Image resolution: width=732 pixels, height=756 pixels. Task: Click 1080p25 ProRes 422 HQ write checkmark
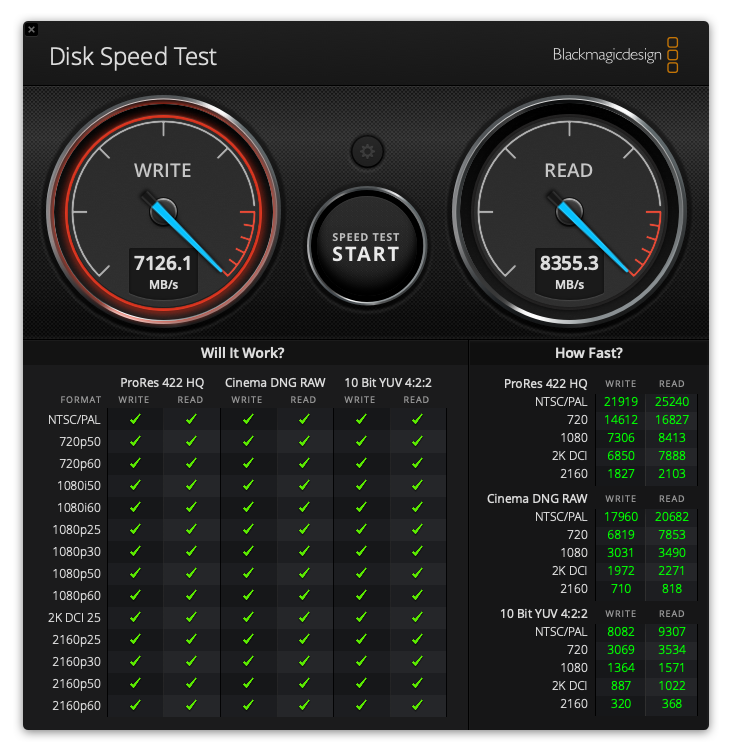click(x=135, y=529)
